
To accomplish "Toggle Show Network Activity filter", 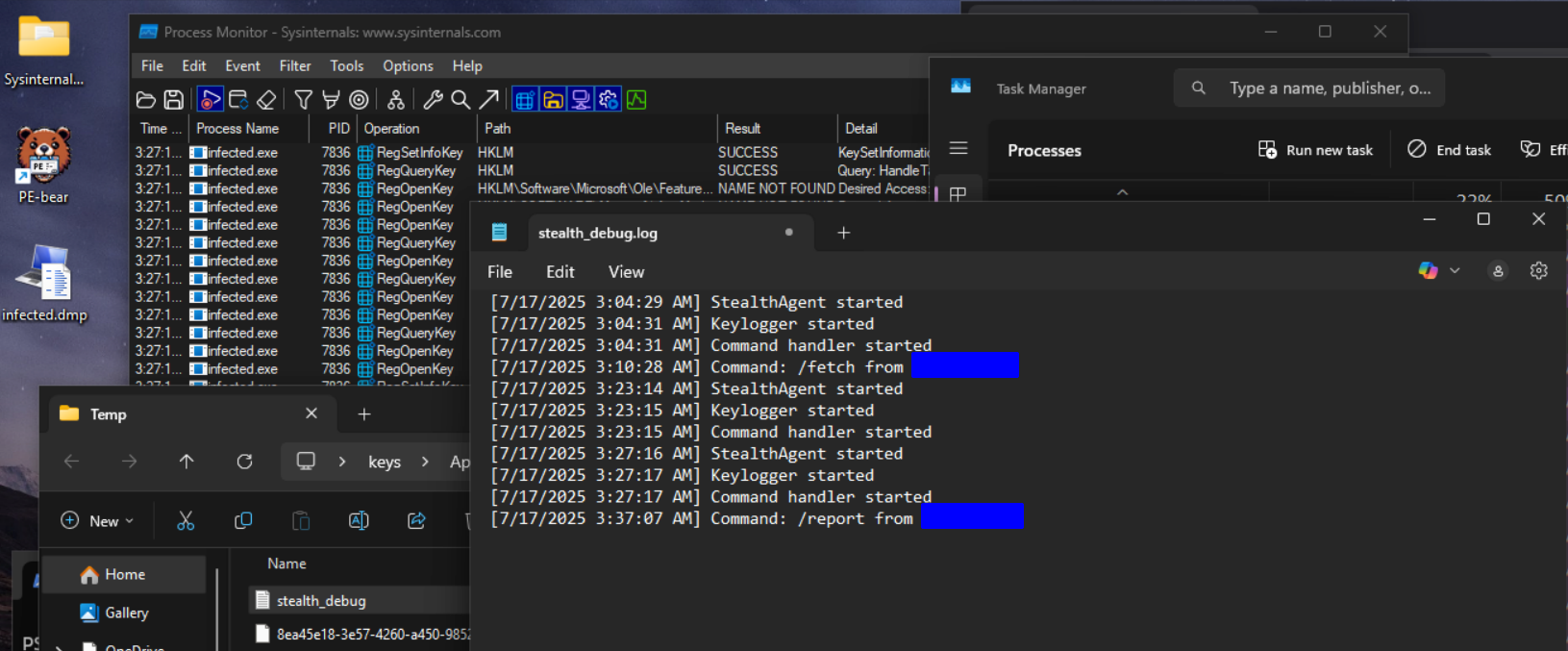I will 581,99.
